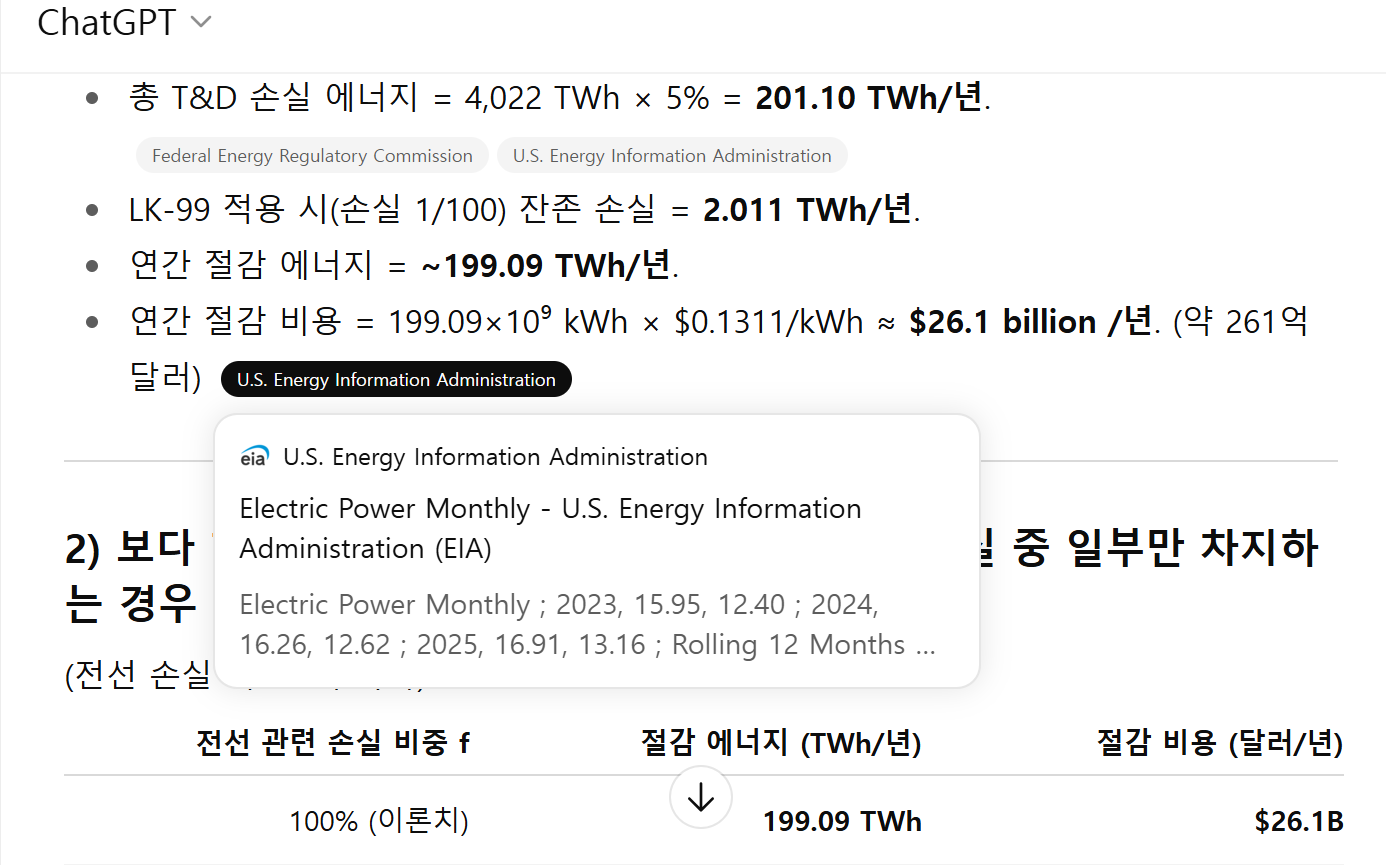Open the Electric Power Monthly title in popup
The height and width of the screenshot is (865, 1386).
click(x=550, y=528)
